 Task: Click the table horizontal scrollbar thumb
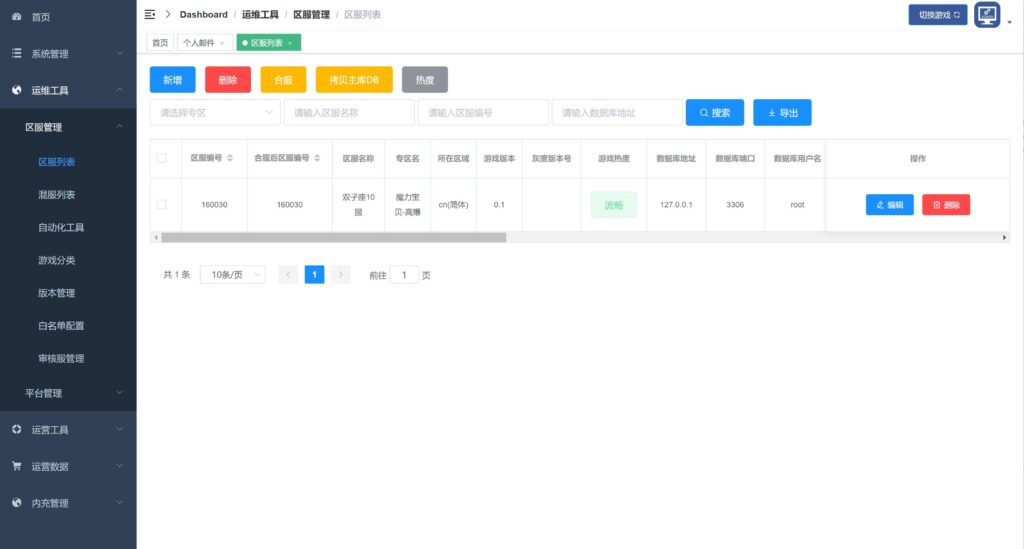pyautogui.click(x=334, y=238)
